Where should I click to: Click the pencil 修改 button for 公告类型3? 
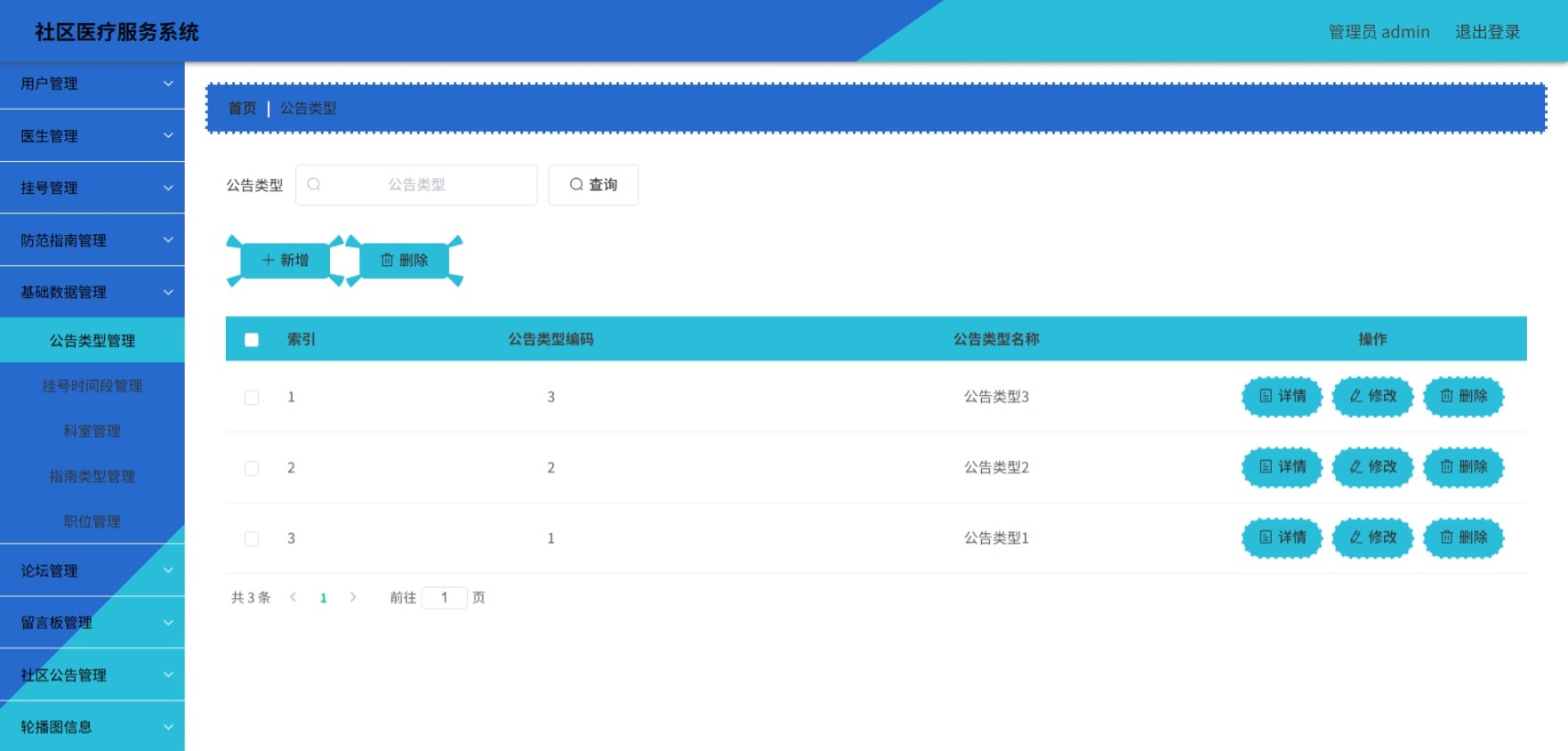point(1372,396)
